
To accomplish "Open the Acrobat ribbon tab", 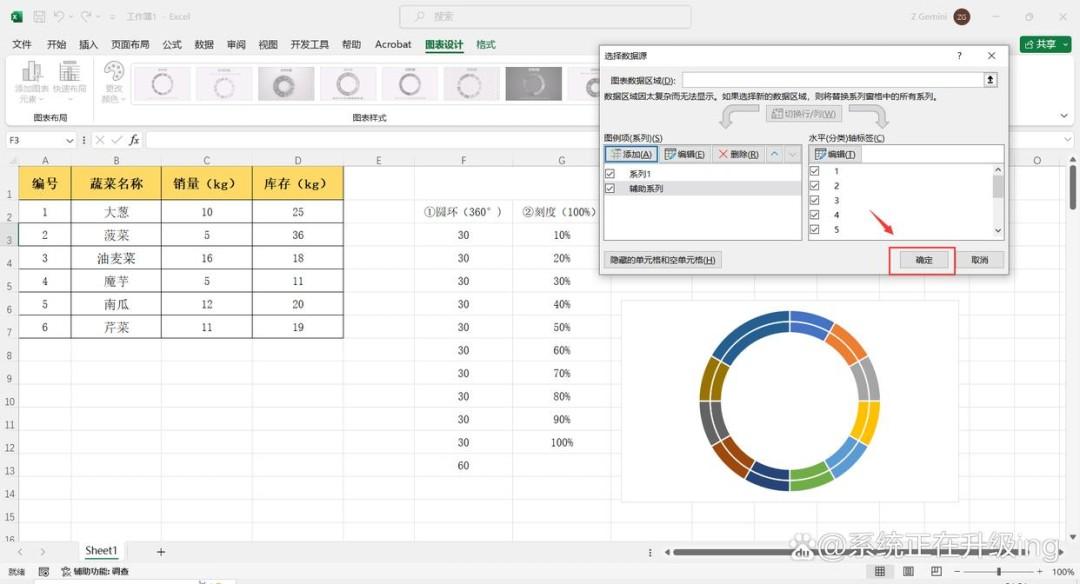I will tap(393, 44).
